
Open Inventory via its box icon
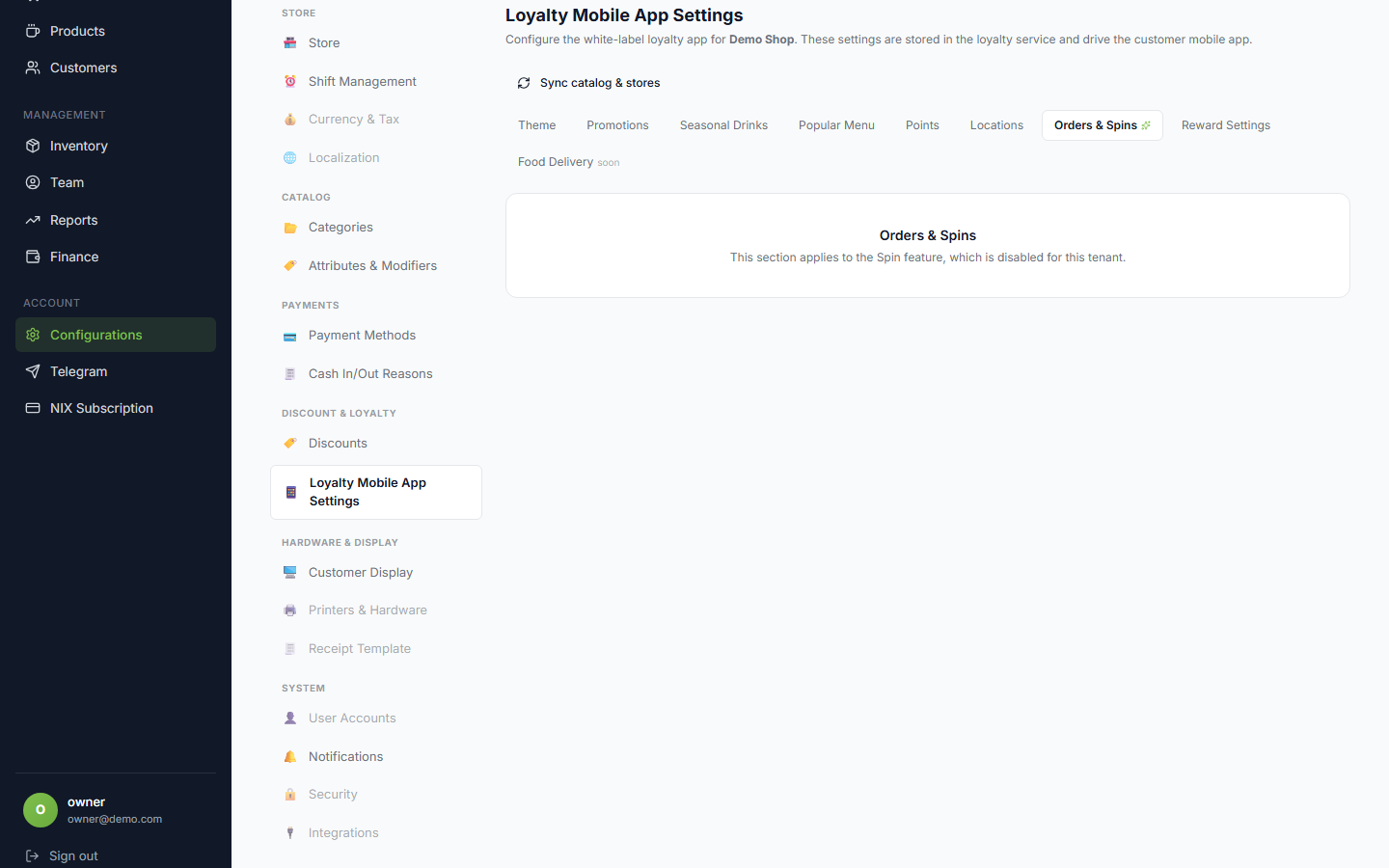click(33, 146)
